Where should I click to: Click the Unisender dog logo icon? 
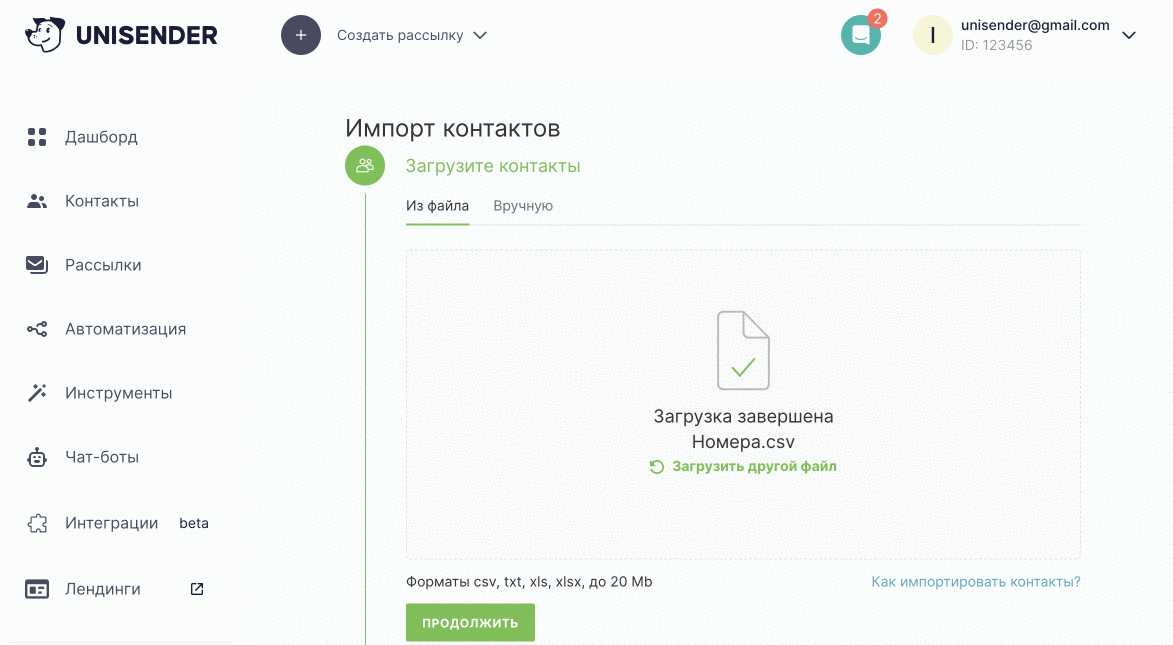[x=45, y=34]
